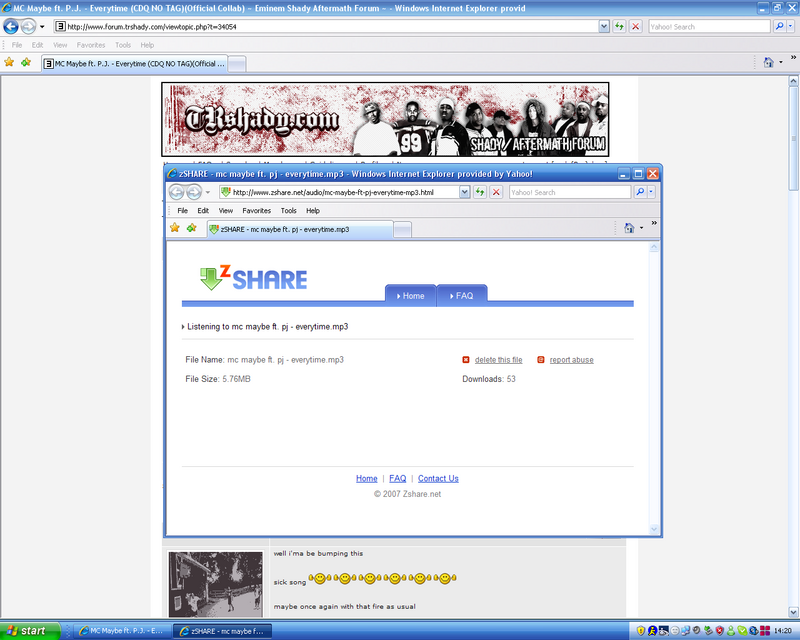This screenshot has width=800, height=640.
Task: Open search options dropdown in forum window
Action: tap(791, 27)
